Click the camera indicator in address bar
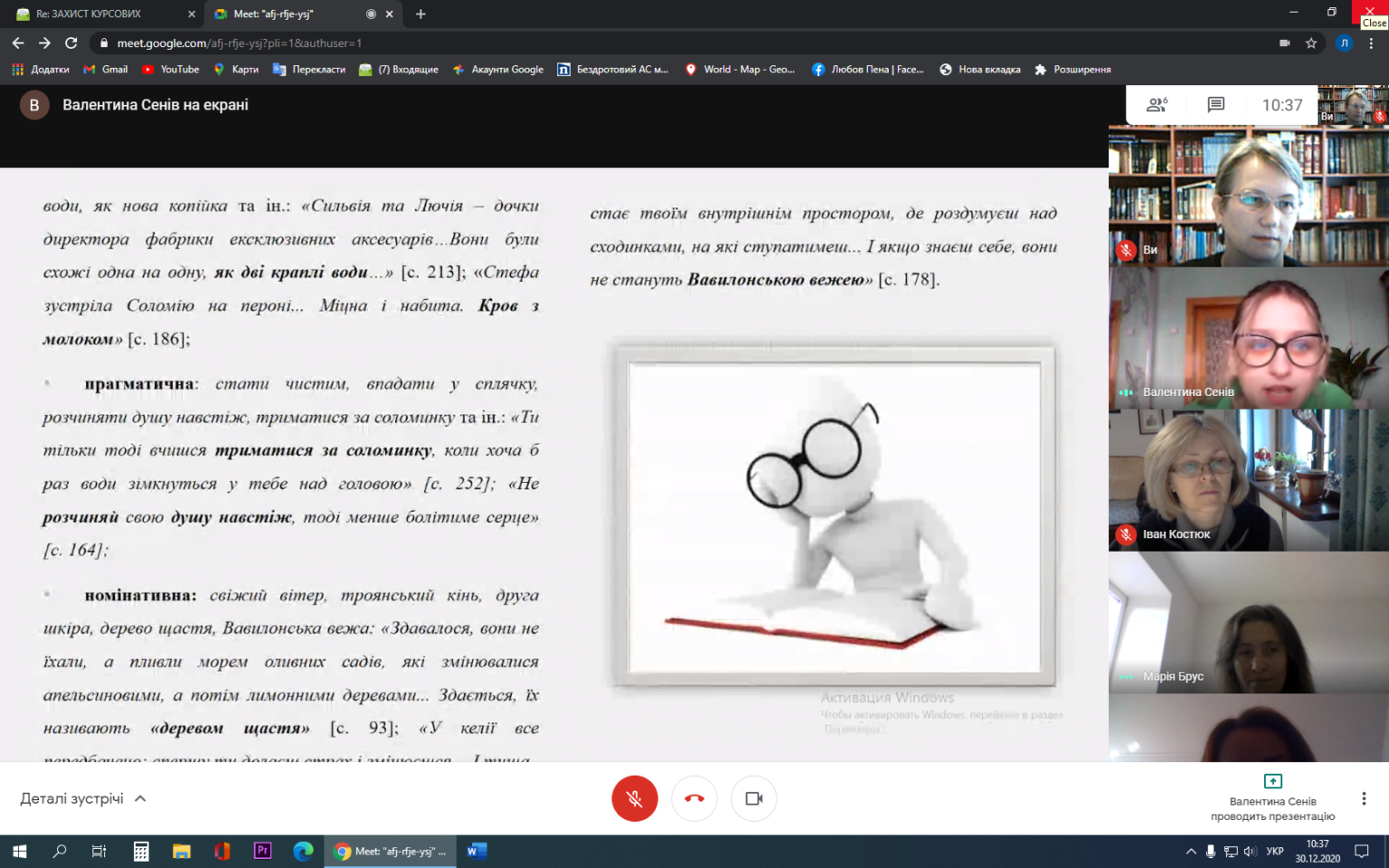 point(1284,42)
